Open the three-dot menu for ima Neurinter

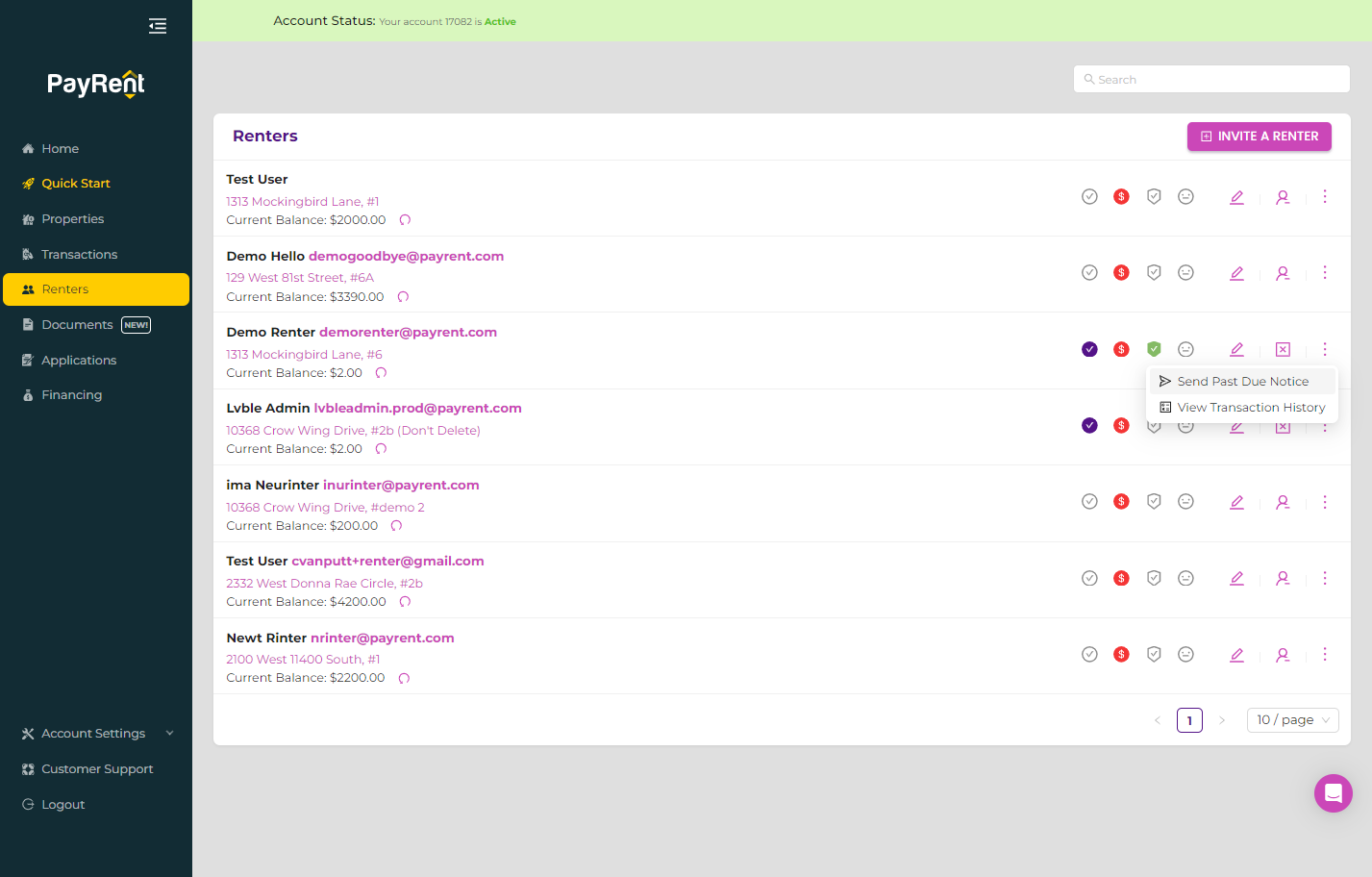pos(1325,501)
